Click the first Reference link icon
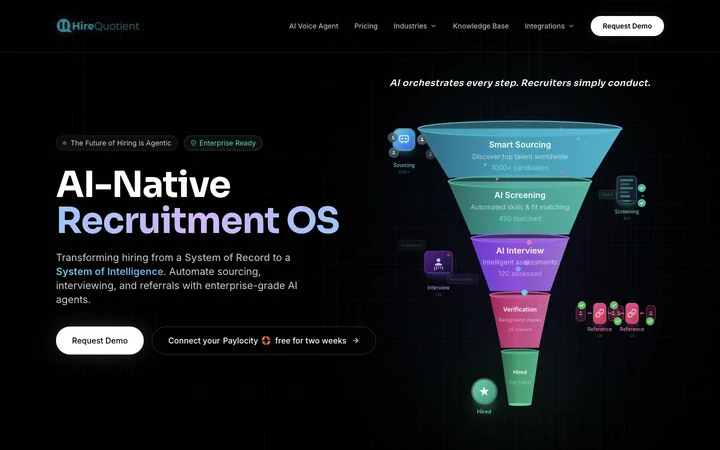Image resolution: width=720 pixels, height=450 pixels. [x=599, y=314]
